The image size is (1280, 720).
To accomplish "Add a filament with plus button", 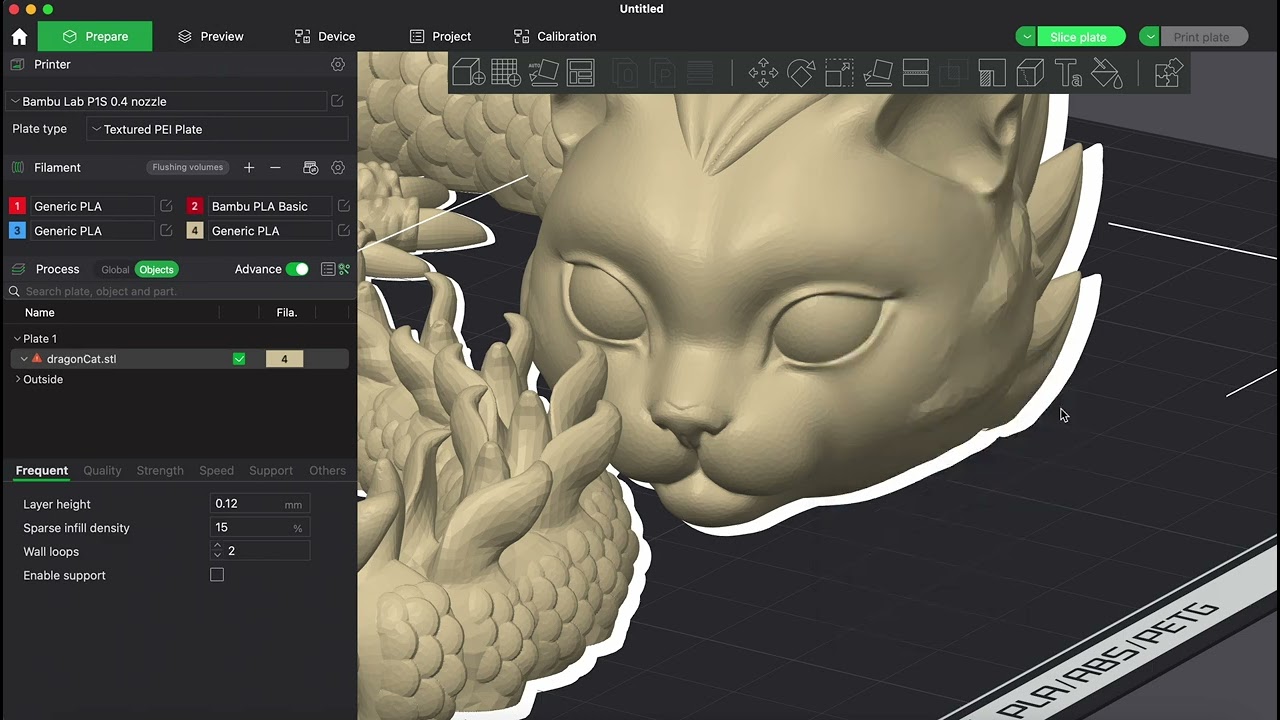I will (249, 168).
